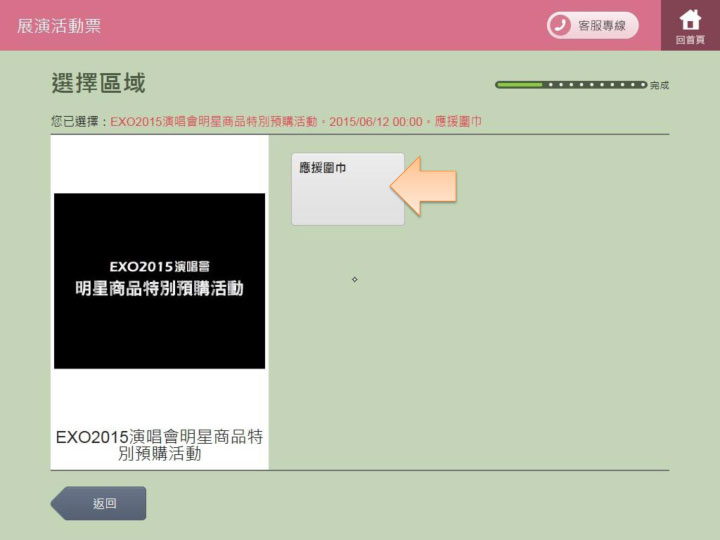Open the 客服專線 customer service hotline
720x540 pixels.
point(592,25)
